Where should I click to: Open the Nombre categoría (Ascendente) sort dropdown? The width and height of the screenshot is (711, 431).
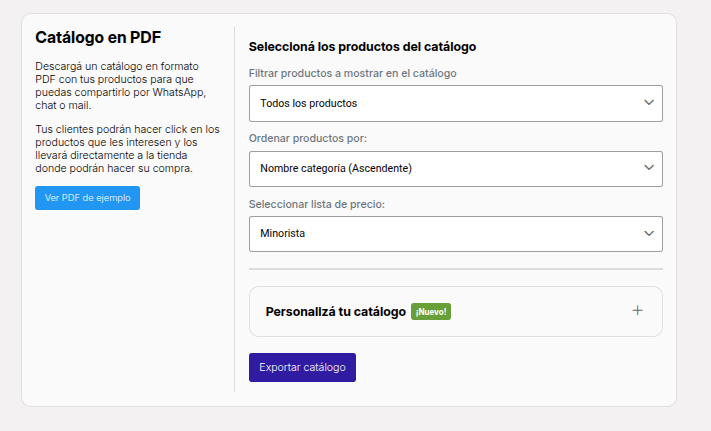coord(456,169)
